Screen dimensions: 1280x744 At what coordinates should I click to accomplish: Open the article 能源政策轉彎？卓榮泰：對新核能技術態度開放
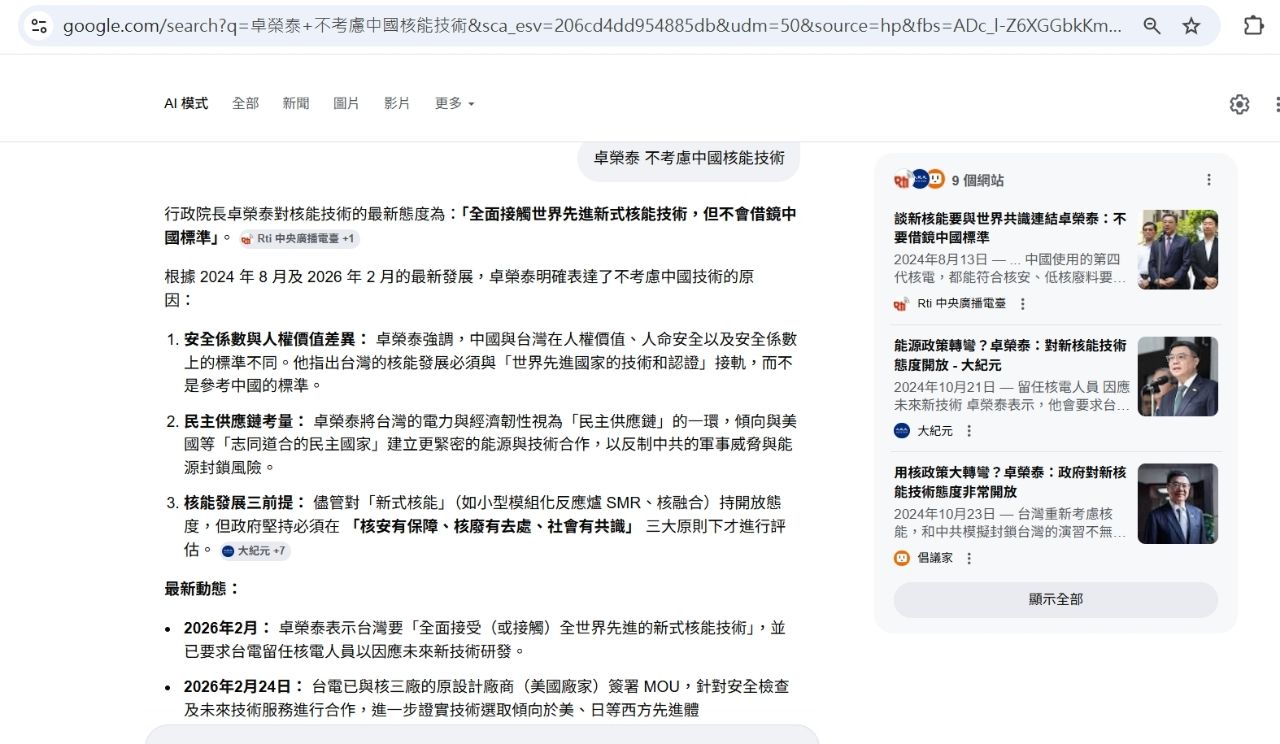point(1009,355)
